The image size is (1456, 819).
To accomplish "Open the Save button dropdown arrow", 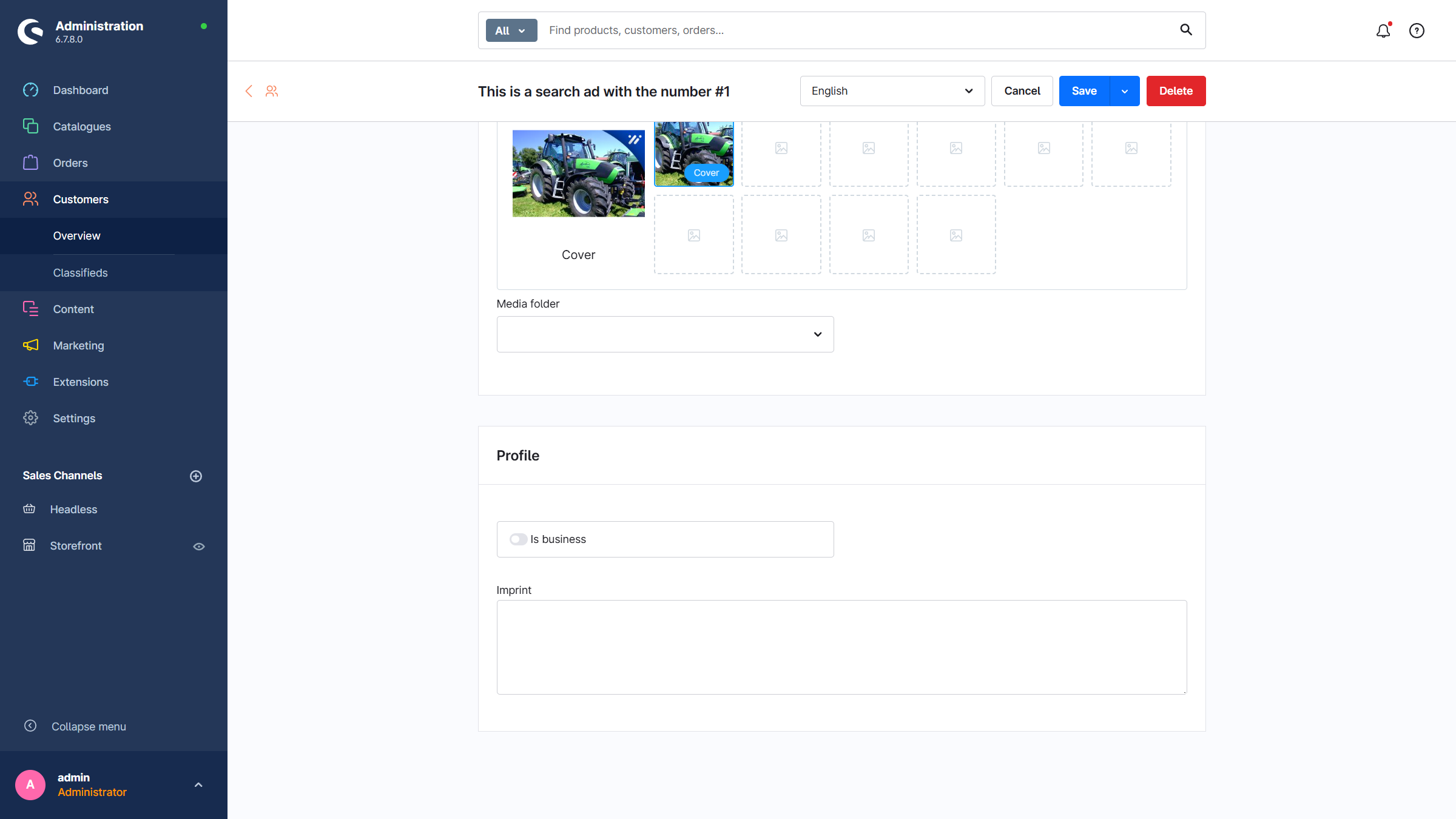I will (x=1125, y=91).
